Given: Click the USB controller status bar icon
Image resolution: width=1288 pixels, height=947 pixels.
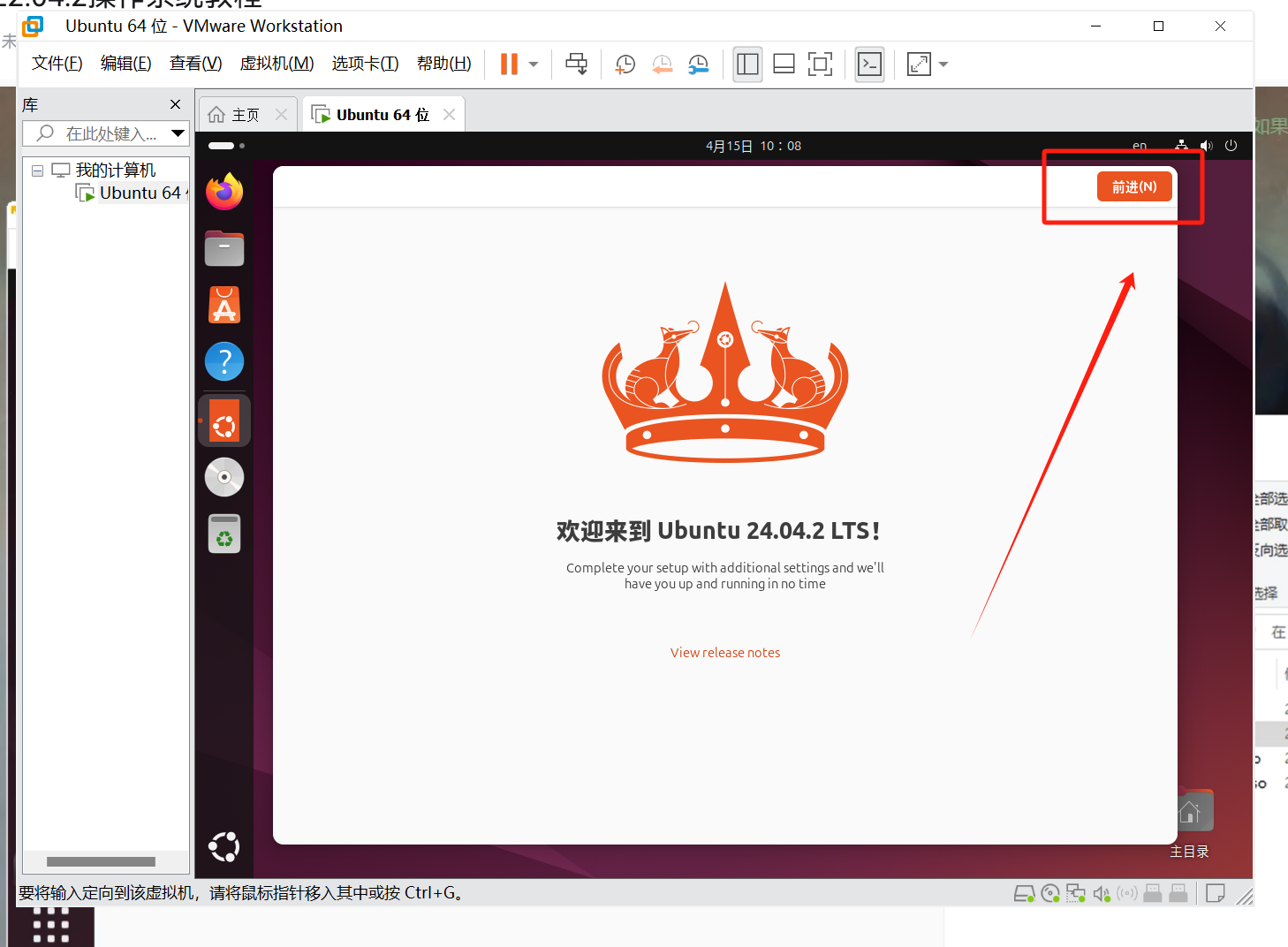Looking at the screenshot, I should 1127,894.
